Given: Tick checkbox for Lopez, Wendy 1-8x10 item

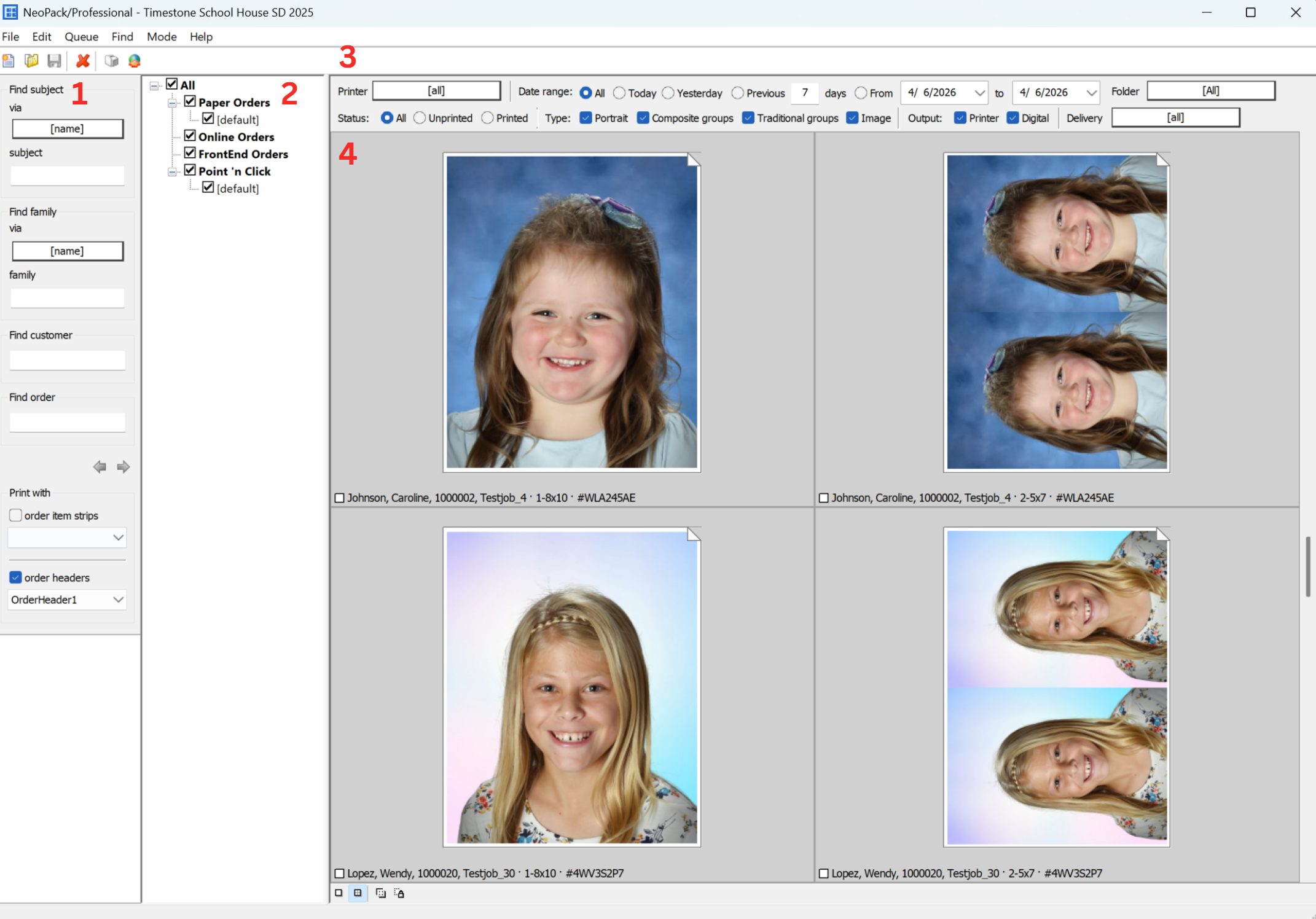Looking at the screenshot, I should (339, 873).
